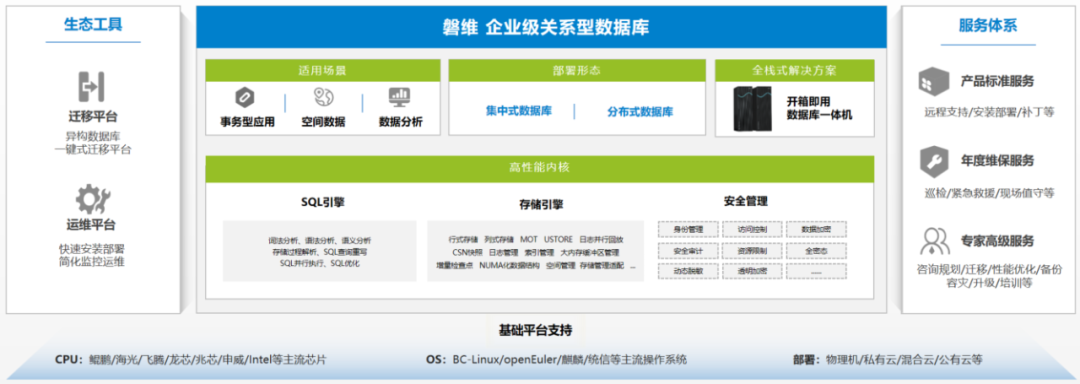Screen dimensions: 1080x384
Task: Click the 快速安装部署 简化监控运维 description
Action: 92,255
